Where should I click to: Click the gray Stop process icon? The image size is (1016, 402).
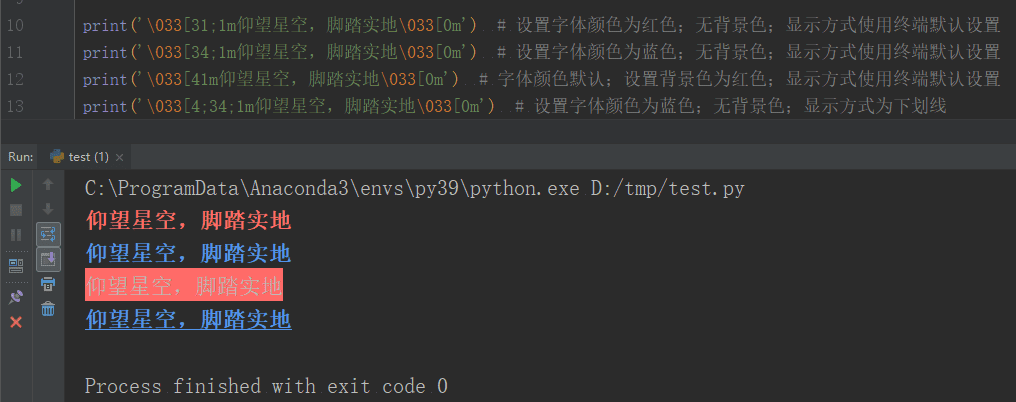coord(16,210)
